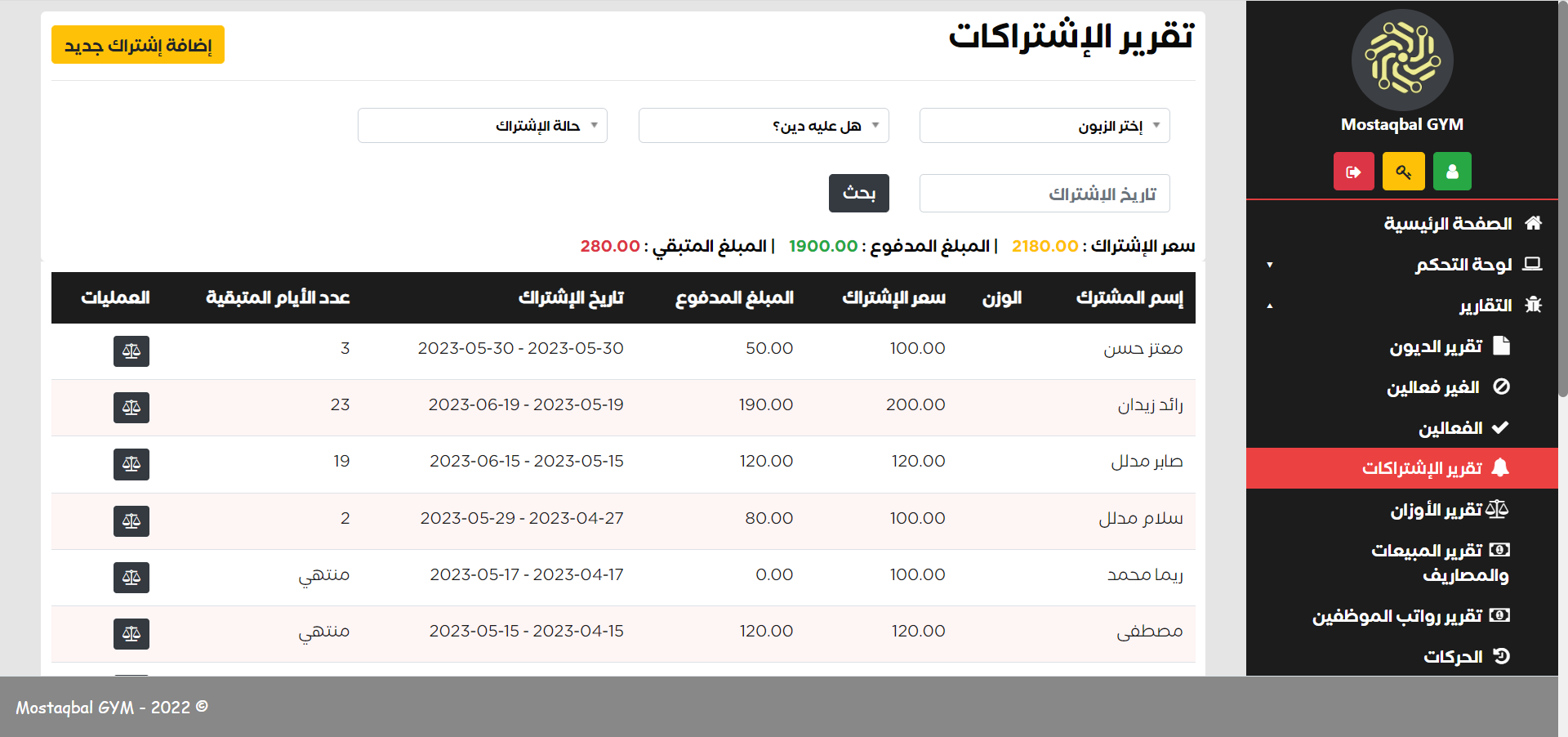The height and width of the screenshot is (737, 1568).
Task: Open تقرير الأوزان weights report
Action: 1436,510
